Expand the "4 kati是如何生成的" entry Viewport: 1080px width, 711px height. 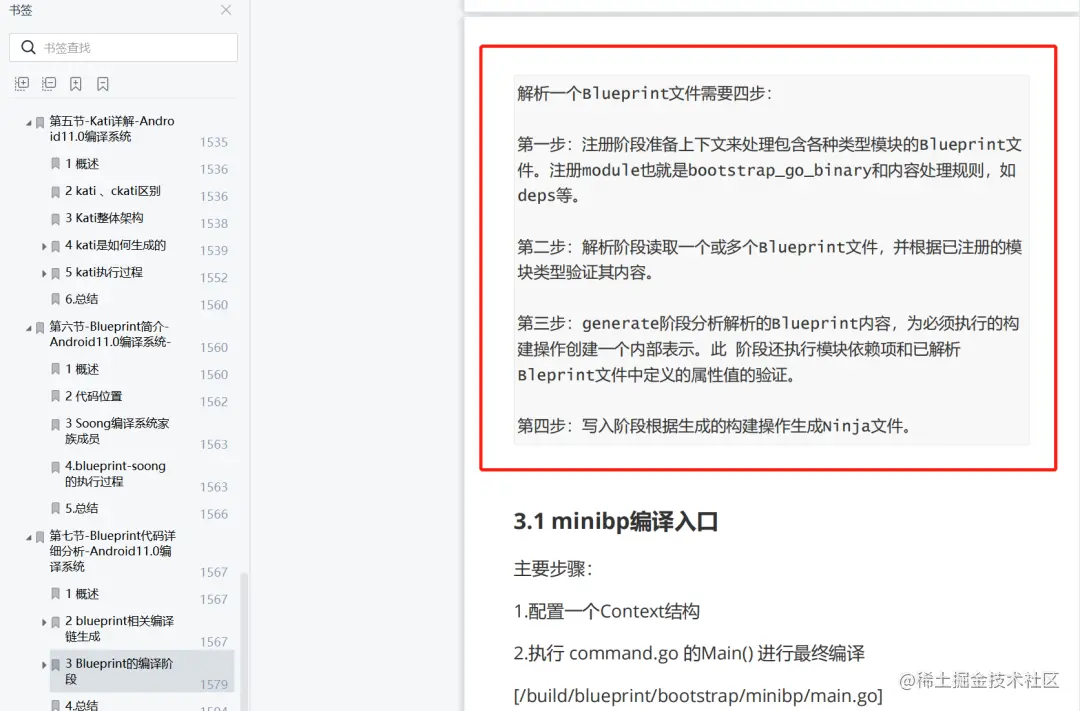pos(44,245)
